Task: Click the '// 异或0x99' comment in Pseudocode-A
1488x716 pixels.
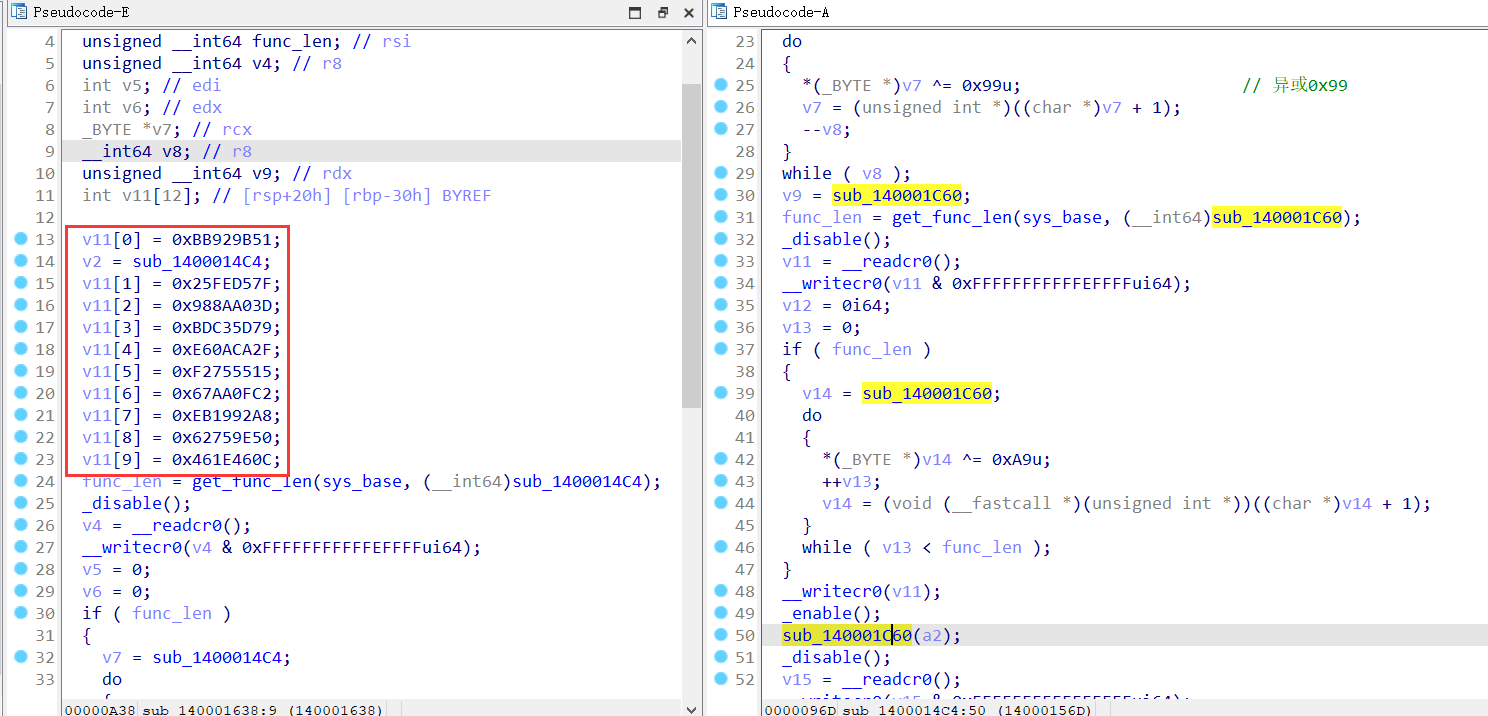Action: (1295, 85)
